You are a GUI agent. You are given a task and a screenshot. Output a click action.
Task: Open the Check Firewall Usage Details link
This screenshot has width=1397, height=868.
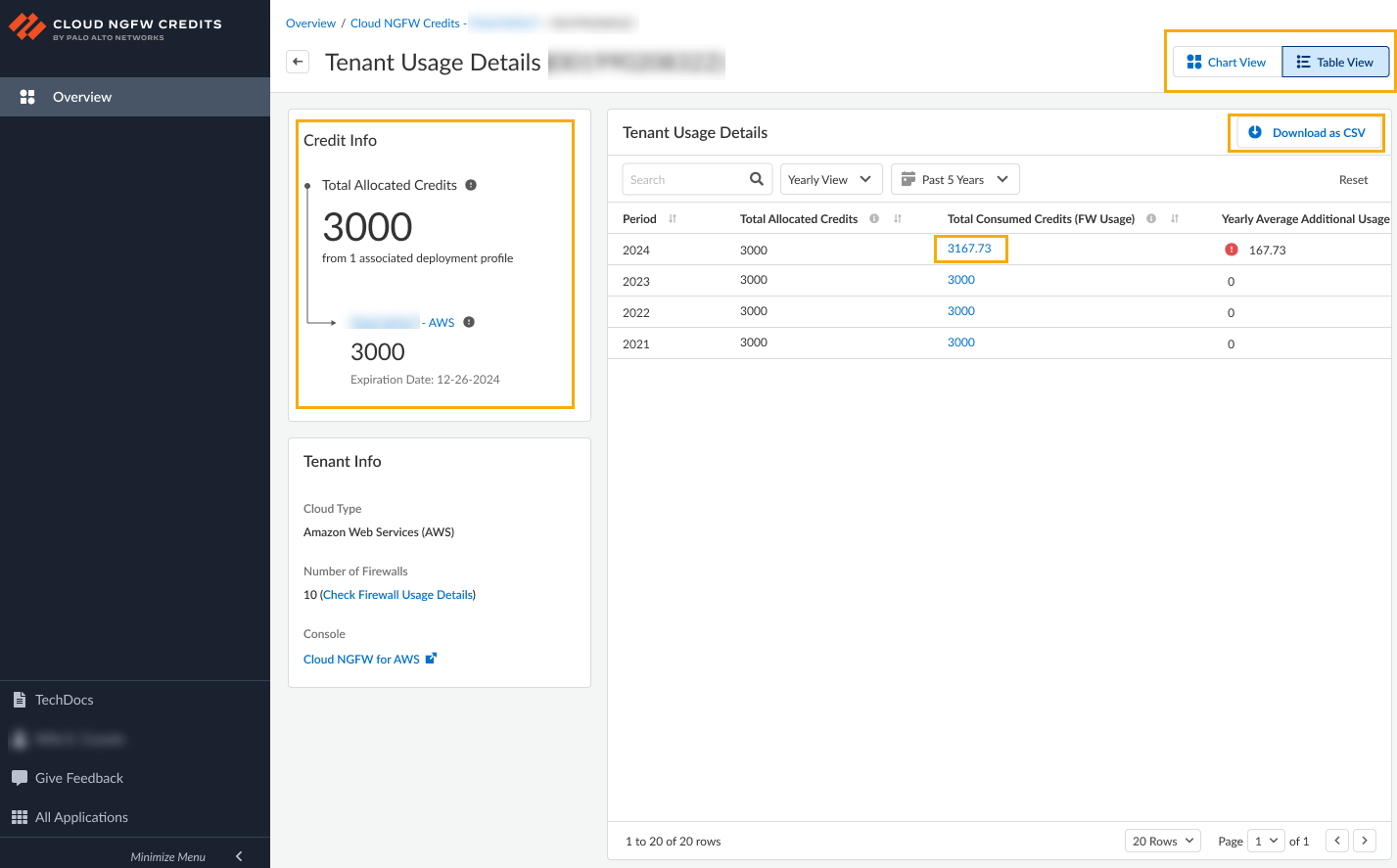pyautogui.click(x=397, y=595)
